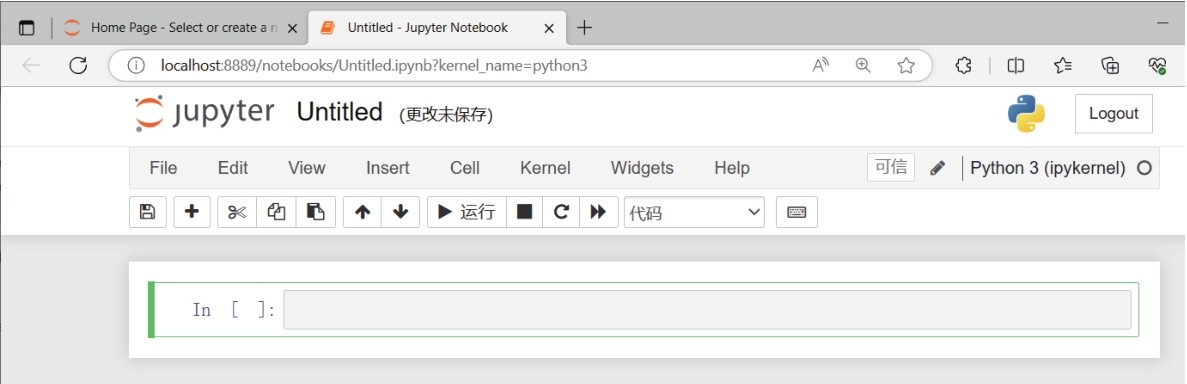This screenshot has height=384, width=1187.
Task: Open the browser tab actions menu icon
Action: [26, 28]
